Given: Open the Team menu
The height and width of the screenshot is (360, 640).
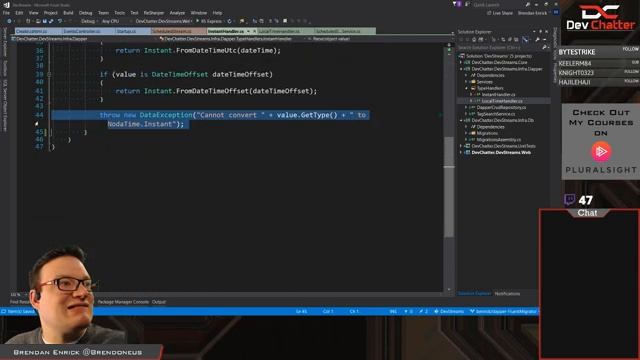Looking at the screenshot, I should (103, 13).
